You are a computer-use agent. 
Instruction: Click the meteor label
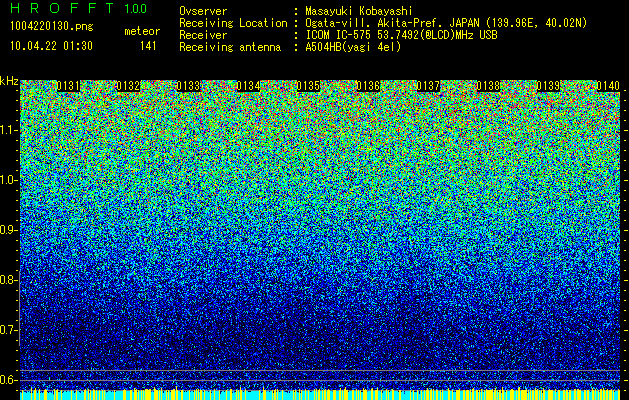[142, 31]
